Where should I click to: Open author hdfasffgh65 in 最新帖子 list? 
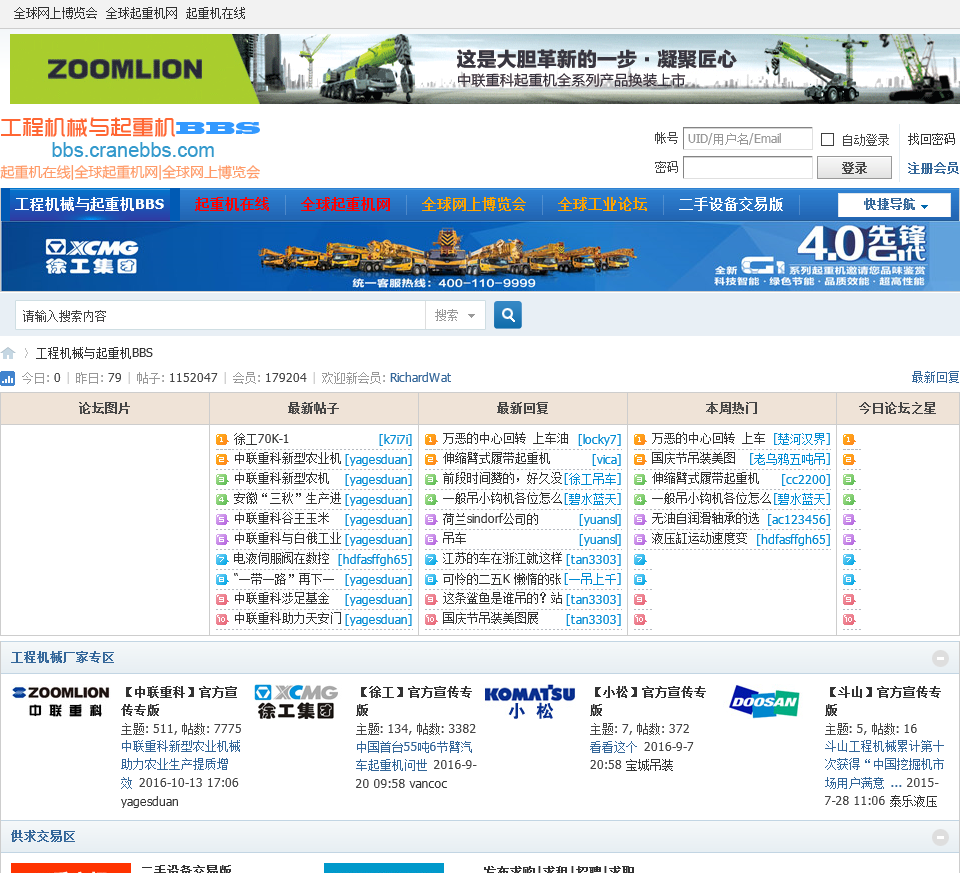pyautogui.click(x=375, y=560)
